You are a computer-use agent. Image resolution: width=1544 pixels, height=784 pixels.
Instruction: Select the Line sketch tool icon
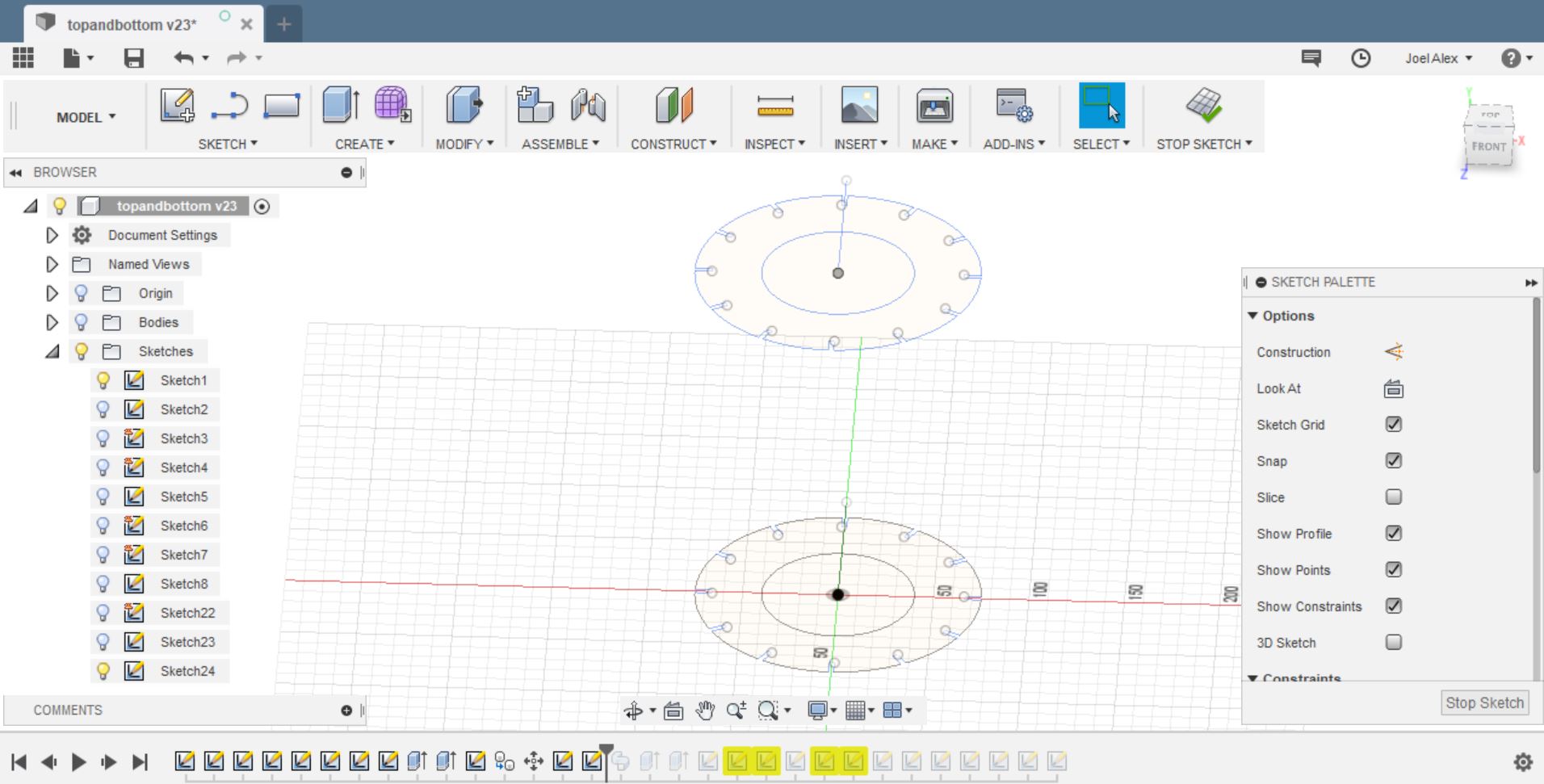pyautogui.click(x=229, y=106)
